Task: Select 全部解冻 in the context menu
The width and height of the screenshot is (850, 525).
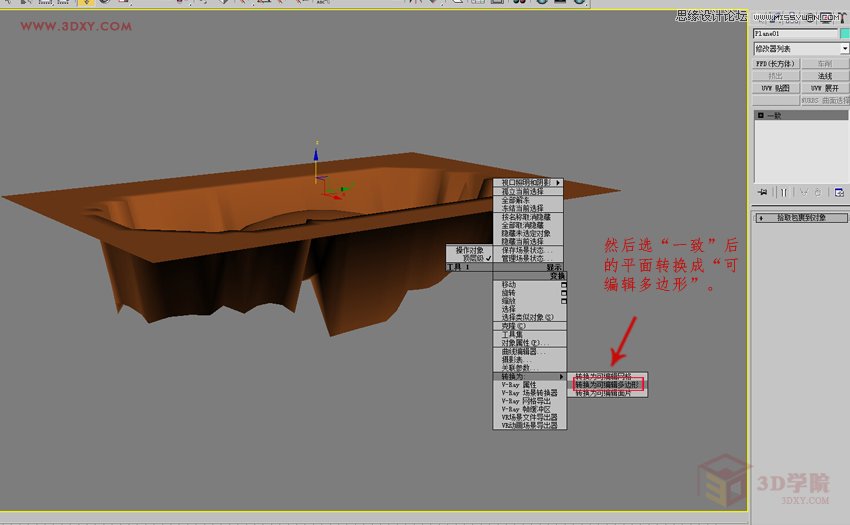Action: tap(528, 200)
